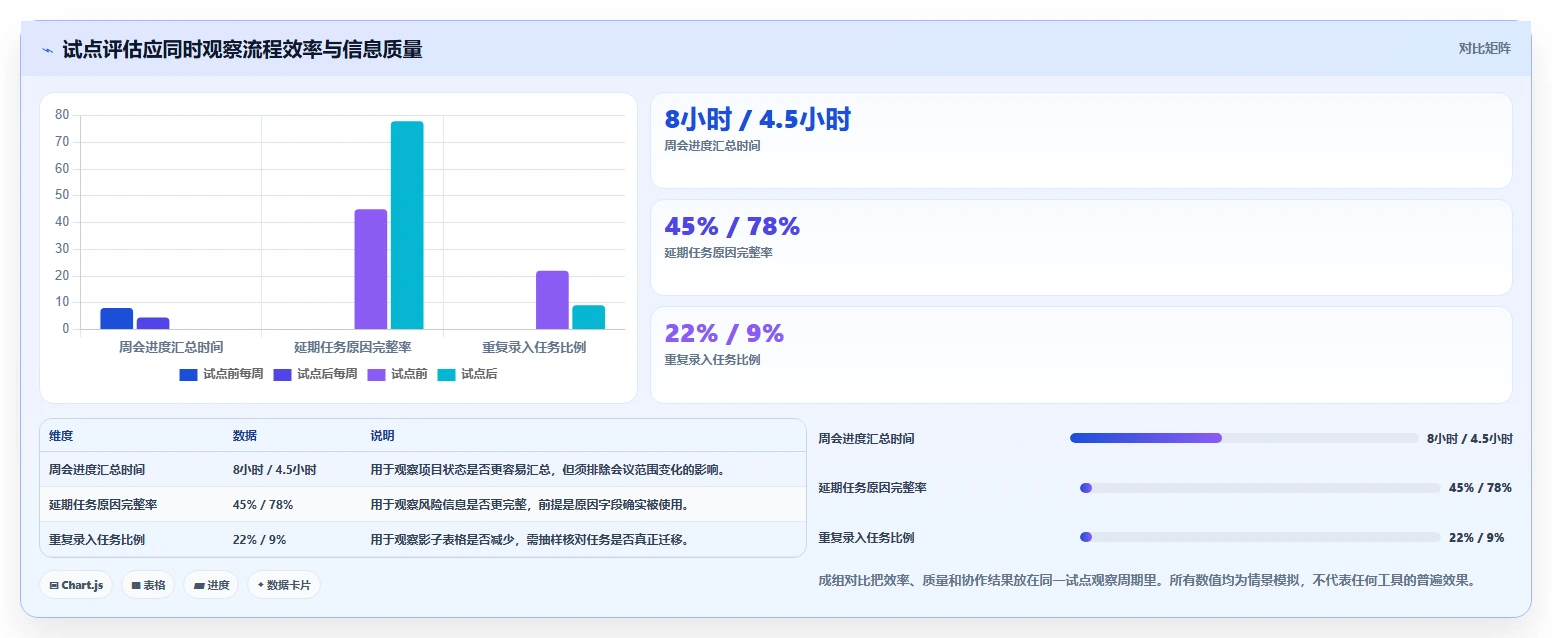Select the 周会进度汇总时间 row name in the table
The width and height of the screenshot is (1552, 638).
[x=97, y=470]
